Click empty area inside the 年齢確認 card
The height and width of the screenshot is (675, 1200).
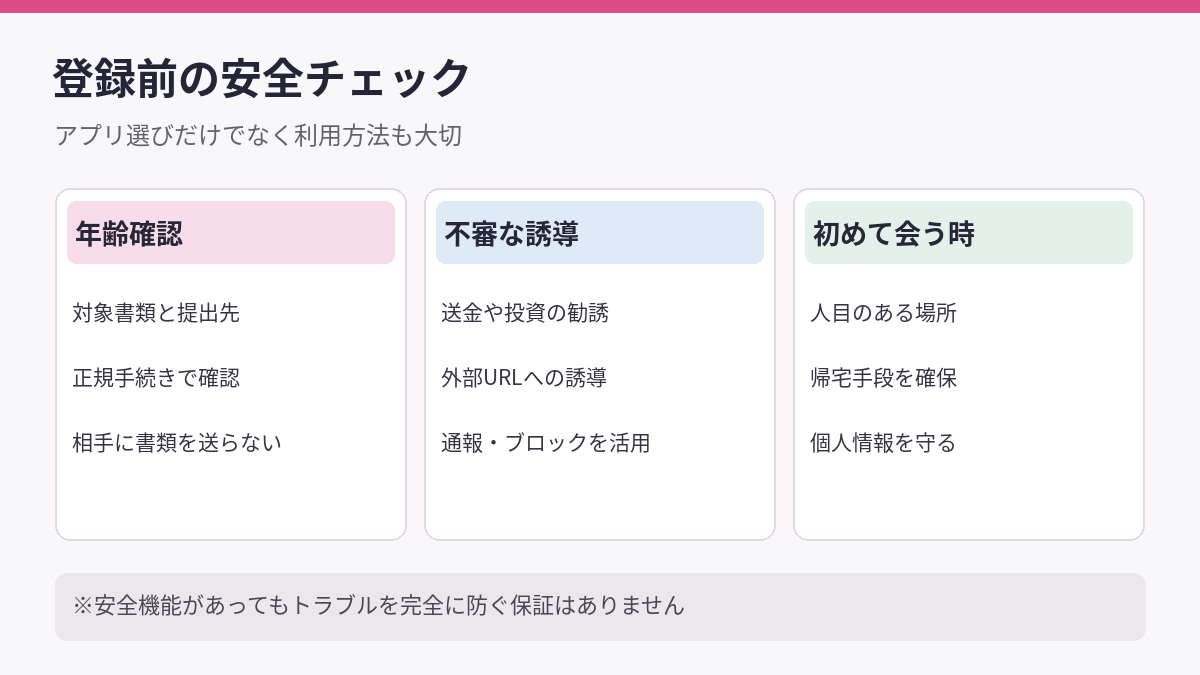click(231, 500)
